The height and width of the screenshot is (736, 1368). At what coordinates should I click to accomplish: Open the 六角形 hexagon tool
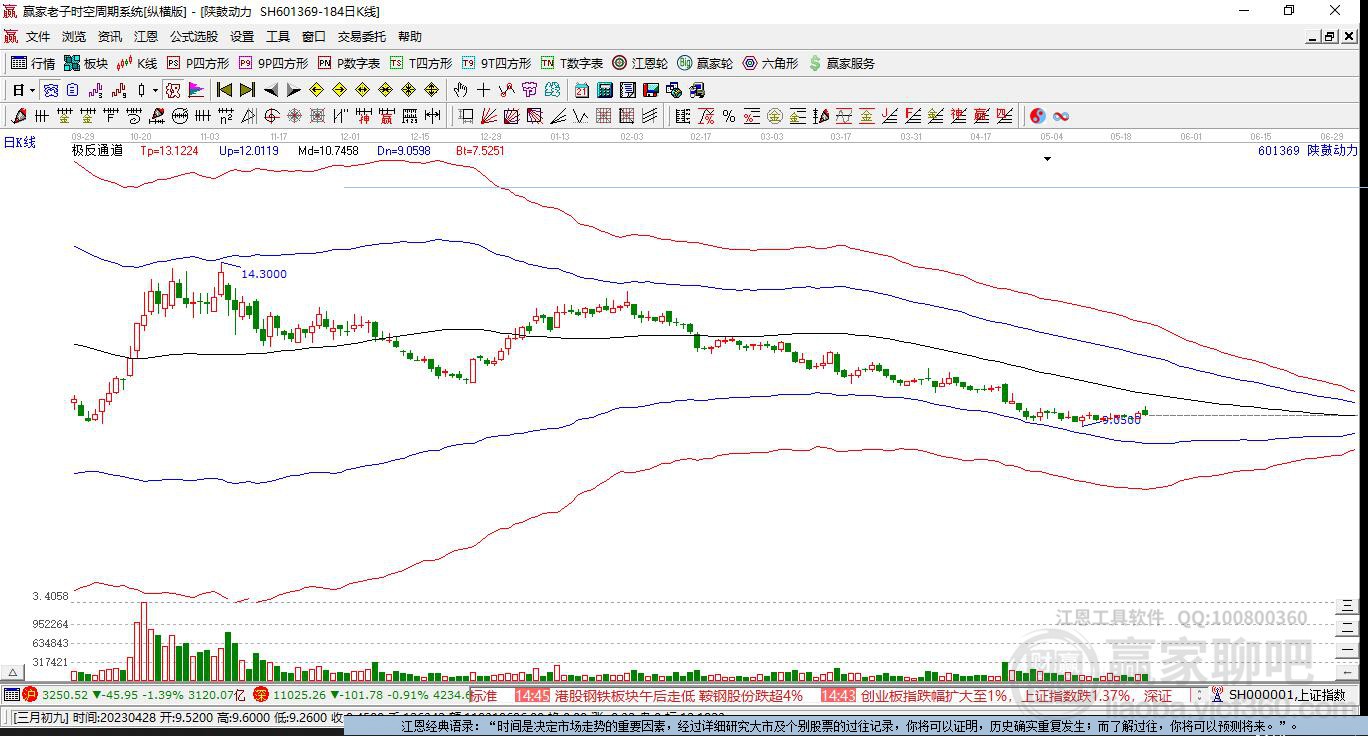[770, 63]
